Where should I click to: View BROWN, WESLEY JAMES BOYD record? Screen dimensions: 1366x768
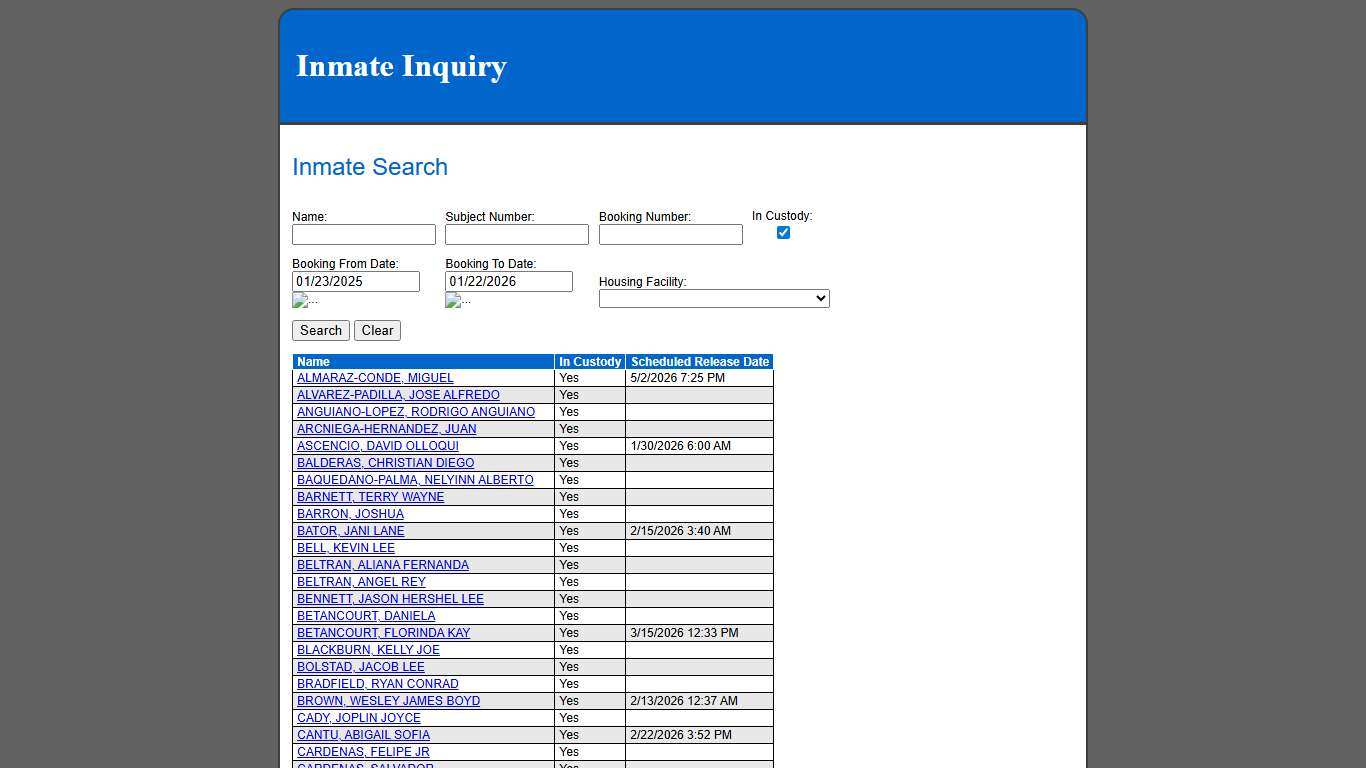(388, 701)
